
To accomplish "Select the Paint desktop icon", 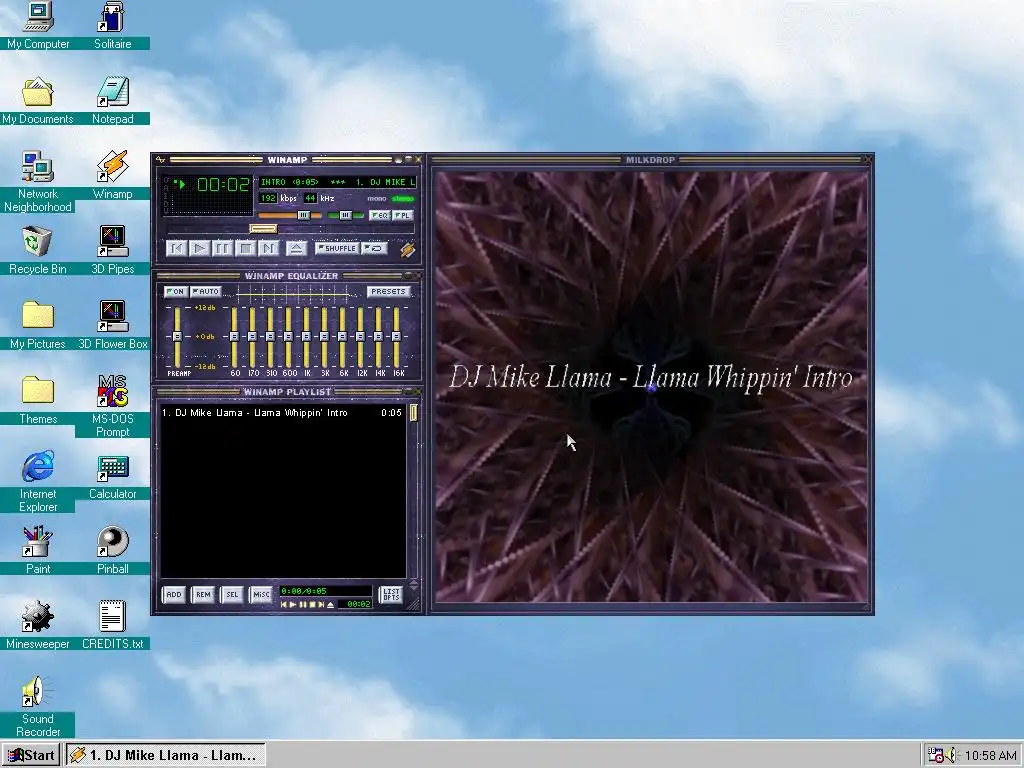I will 38,550.
